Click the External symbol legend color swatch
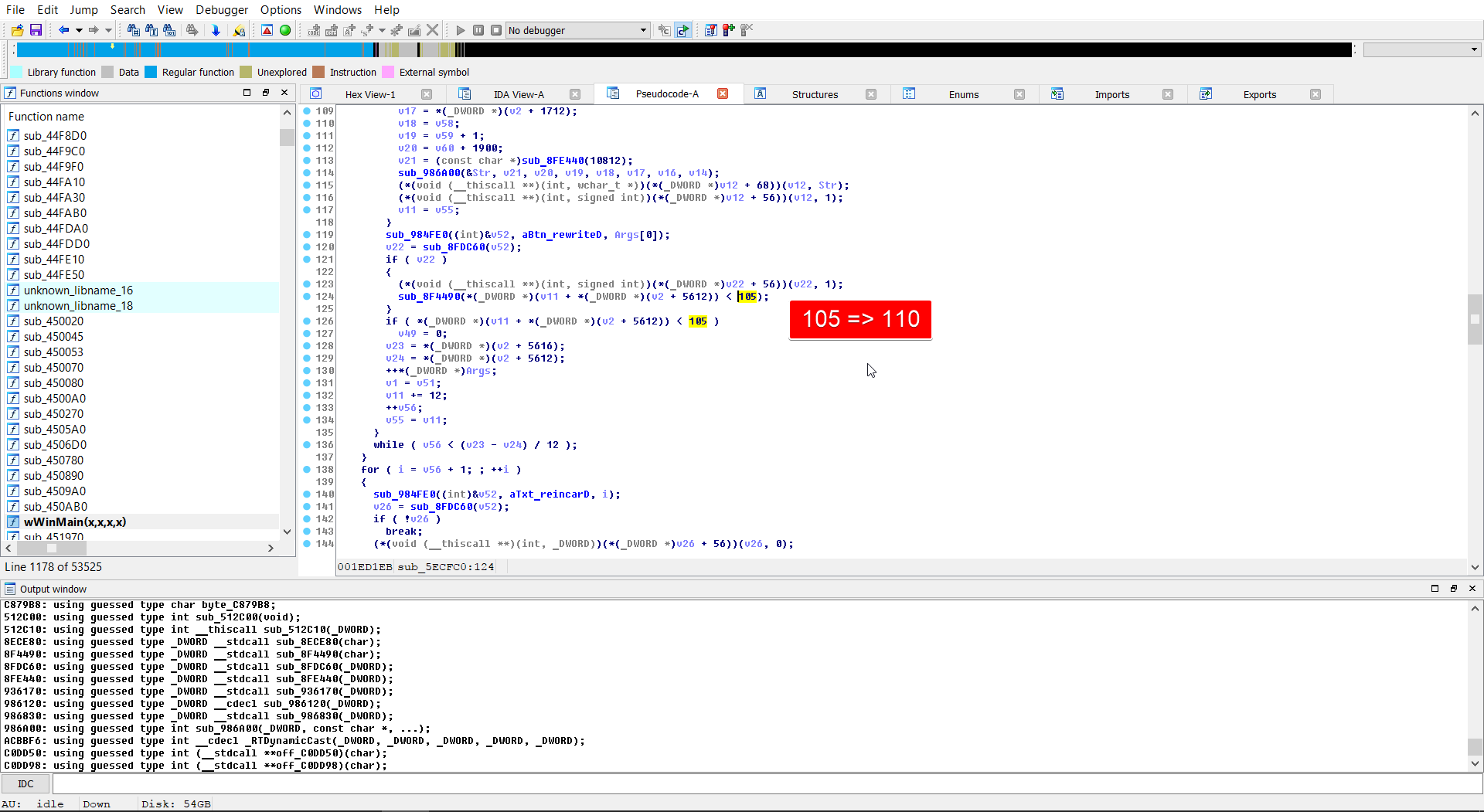This screenshot has height=812, width=1484. point(388,72)
